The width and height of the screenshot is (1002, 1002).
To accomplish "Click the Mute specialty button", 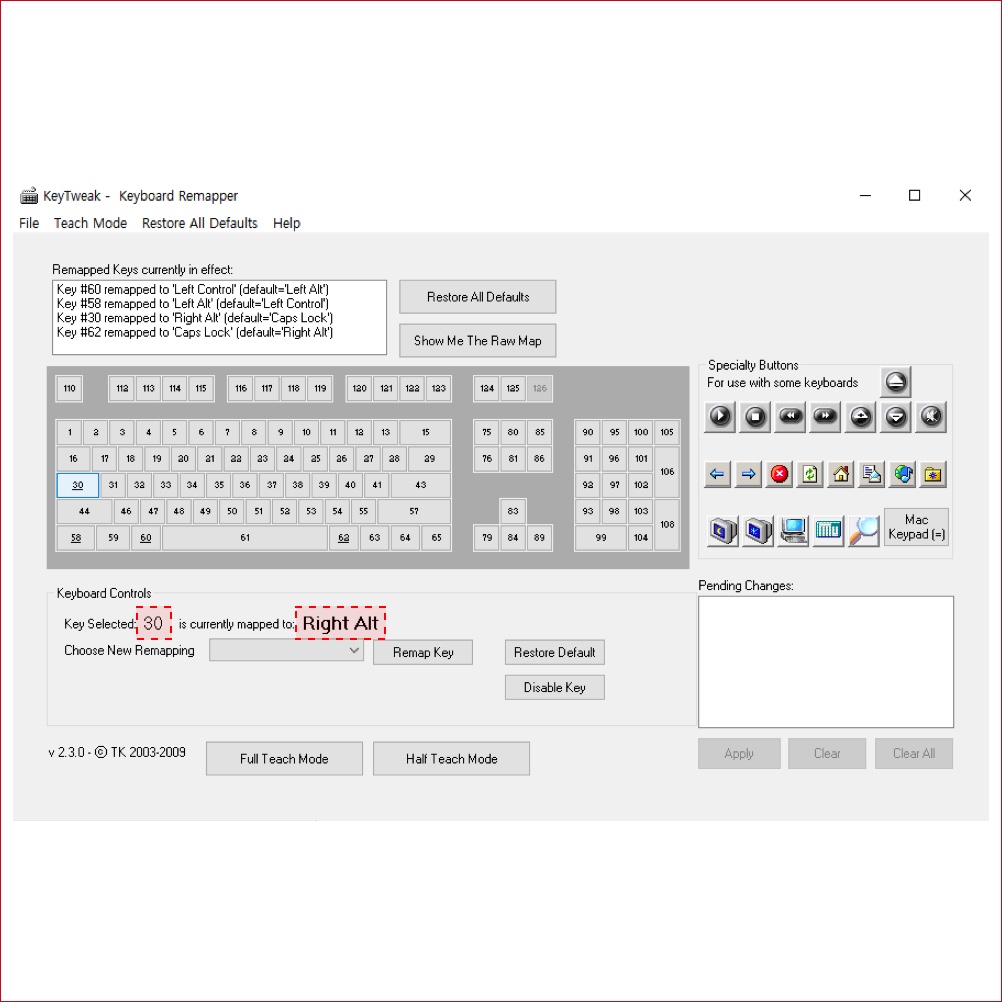I will (930, 417).
